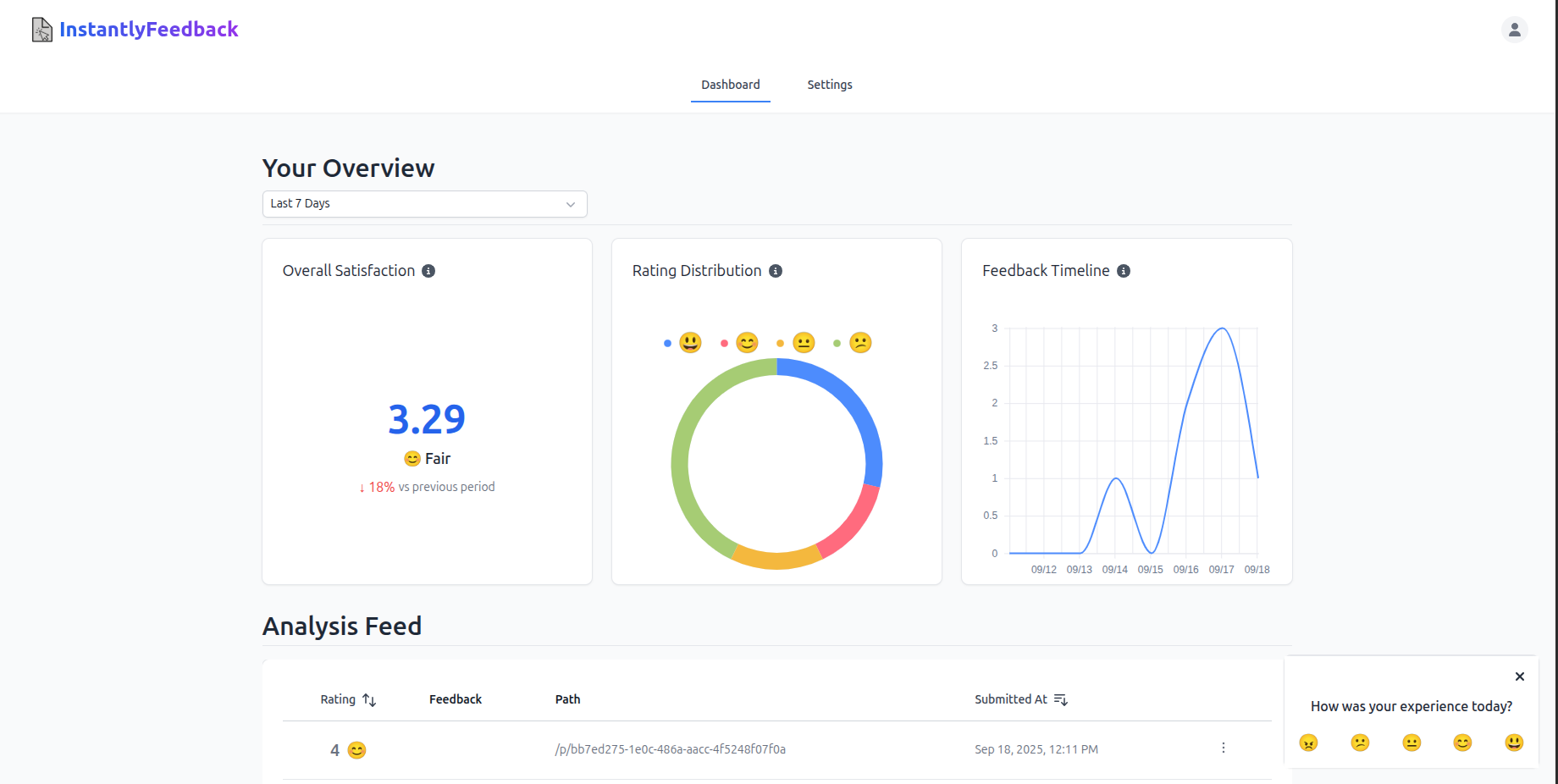Image resolution: width=1558 pixels, height=784 pixels.
Task: View info tooltip beside Rating Distribution
Action: click(776, 271)
